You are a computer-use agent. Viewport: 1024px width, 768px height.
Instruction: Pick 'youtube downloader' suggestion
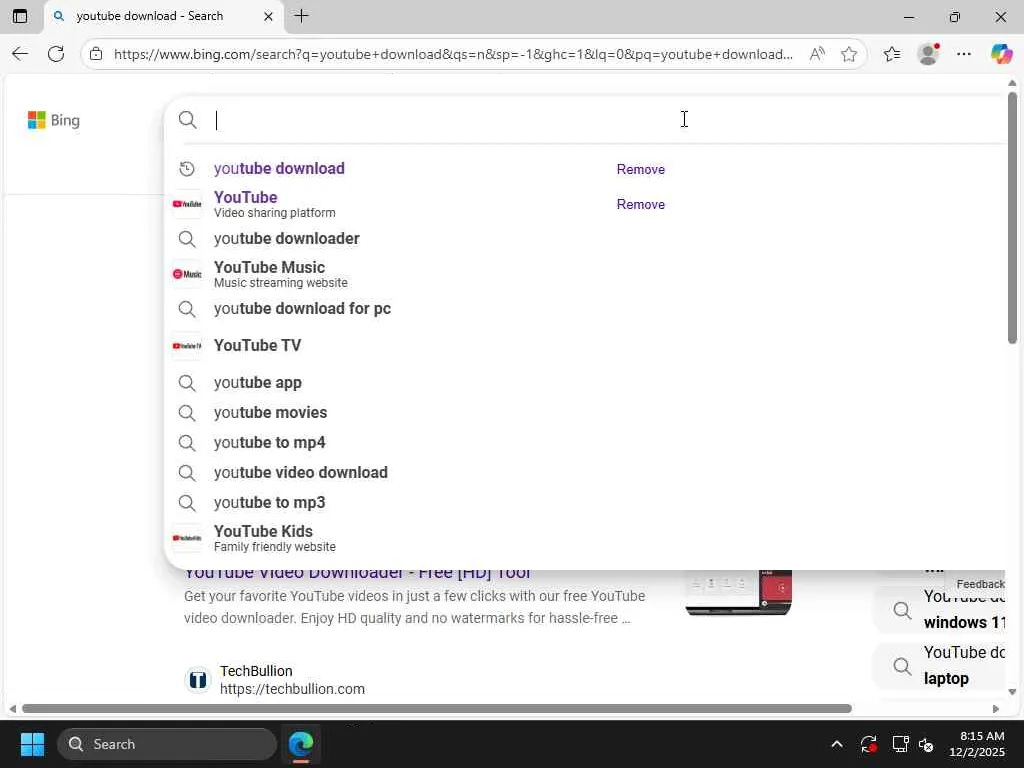point(287,238)
